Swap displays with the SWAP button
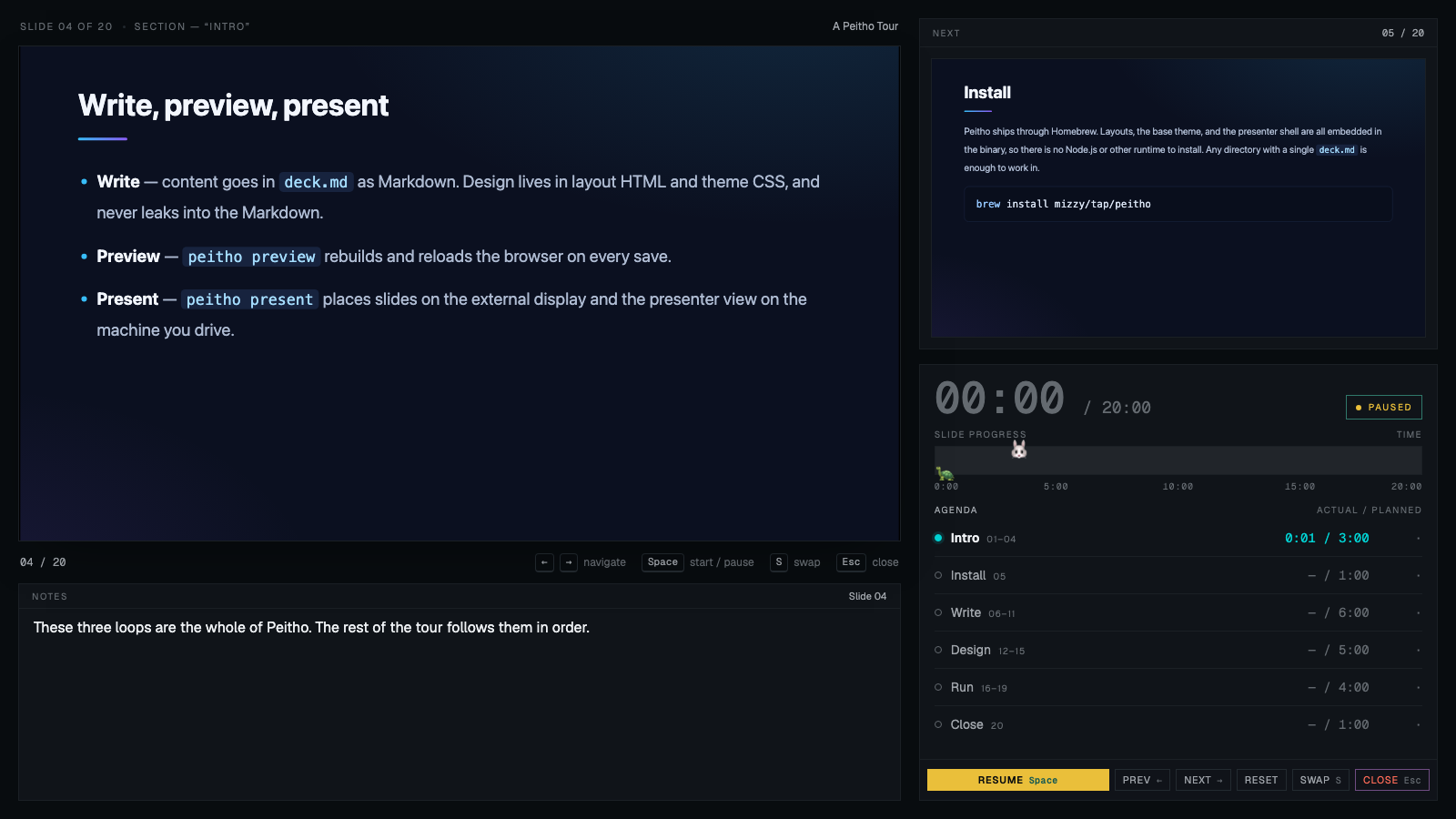The image size is (1456, 819). click(1320, 780)
